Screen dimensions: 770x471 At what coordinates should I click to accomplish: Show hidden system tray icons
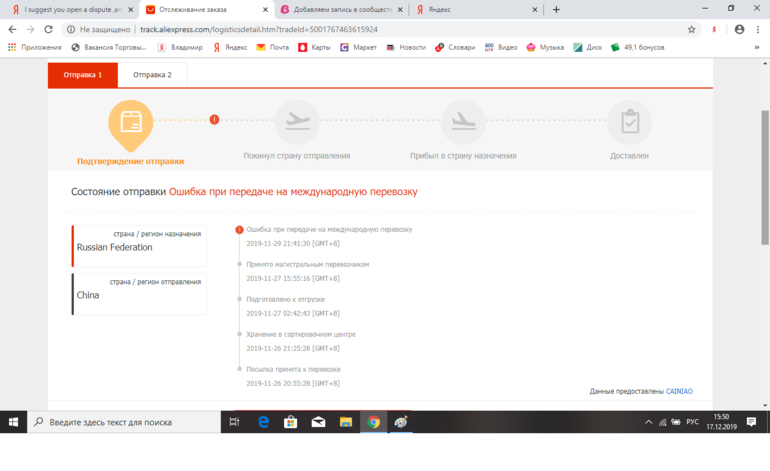click(649, 423)
